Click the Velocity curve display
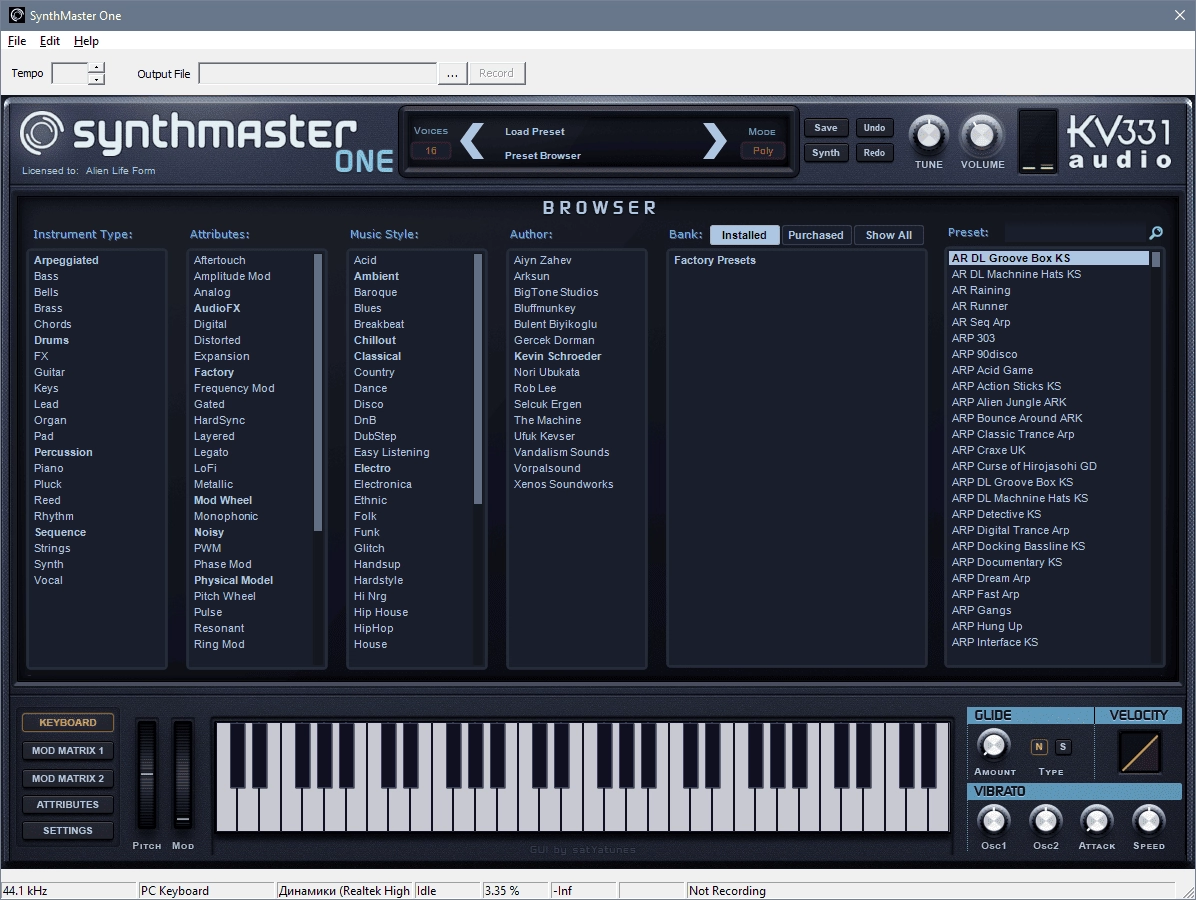This screenshot has width=1196, height=900. coord(1140,752)
